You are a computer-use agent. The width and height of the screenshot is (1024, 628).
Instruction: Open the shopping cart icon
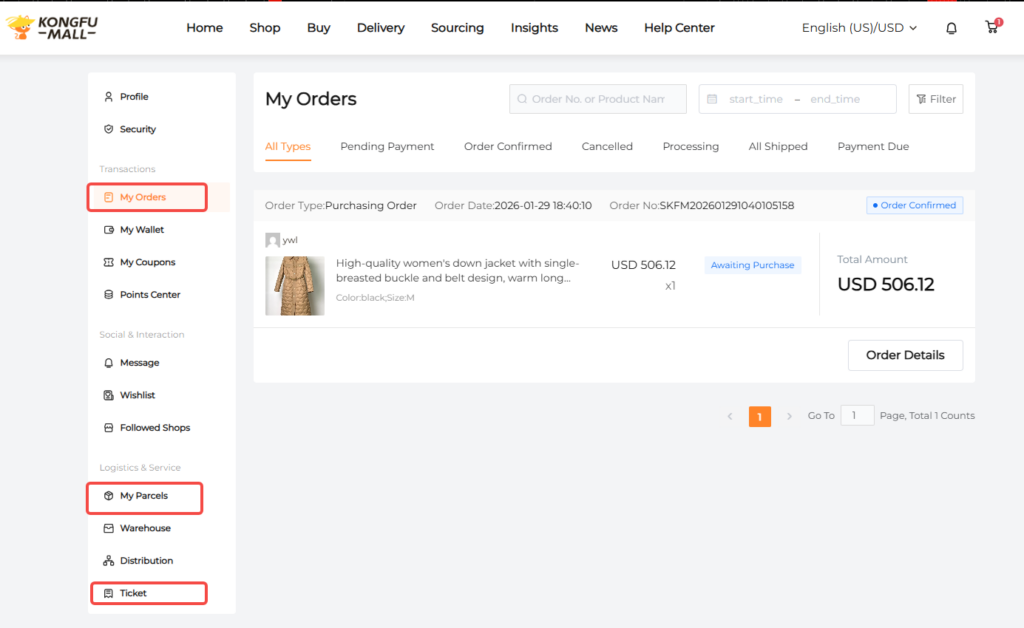pos(991,28)
